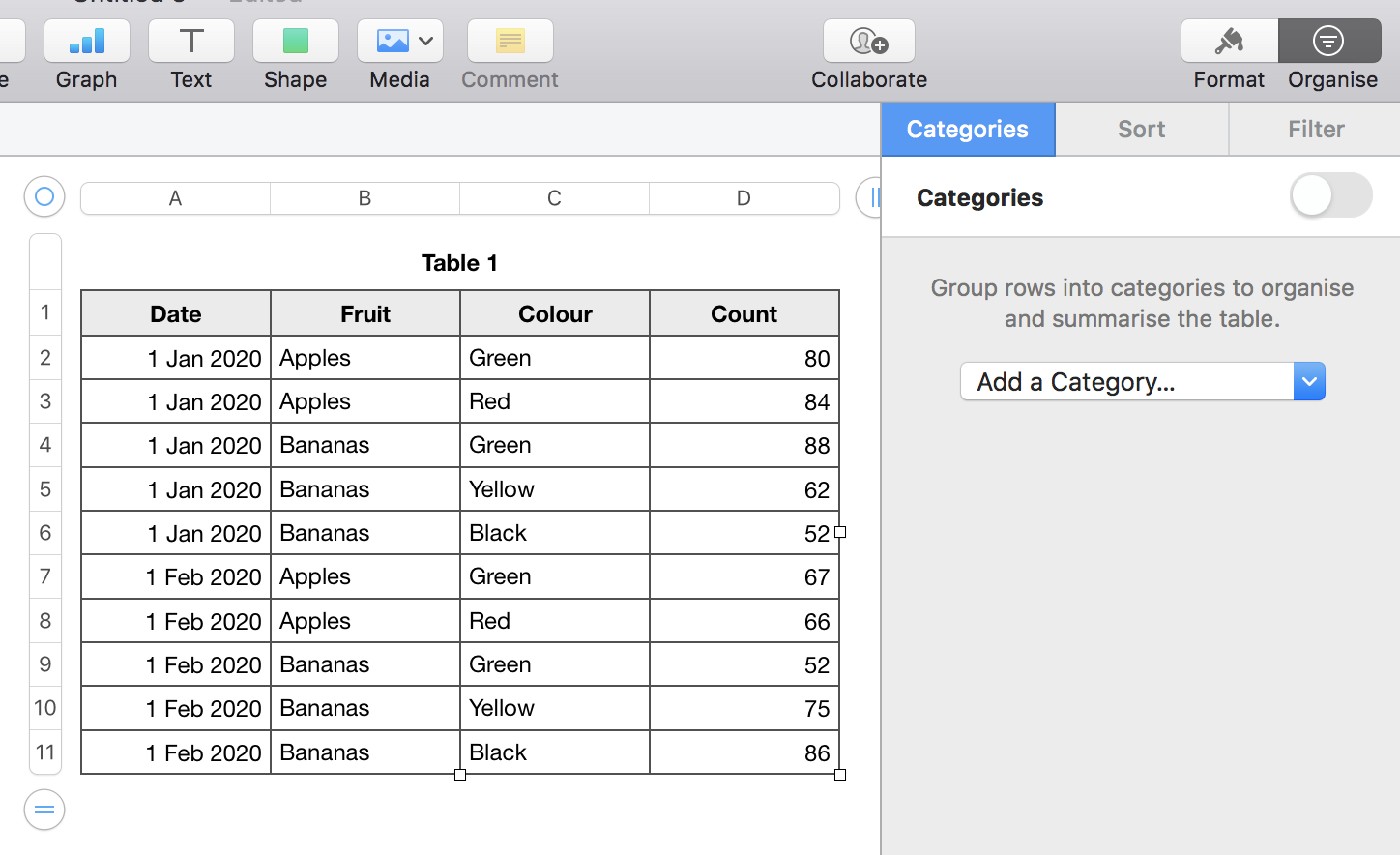Open the Add a Category dropdown
Viewport: 1400px width, 855px height.
click(1142, 382)
